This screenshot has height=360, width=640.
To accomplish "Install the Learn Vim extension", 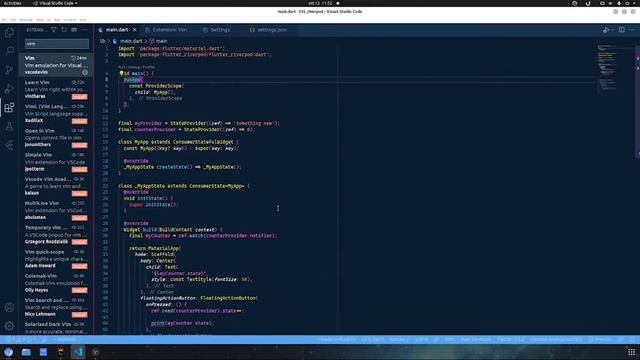I will click(80, 97).
